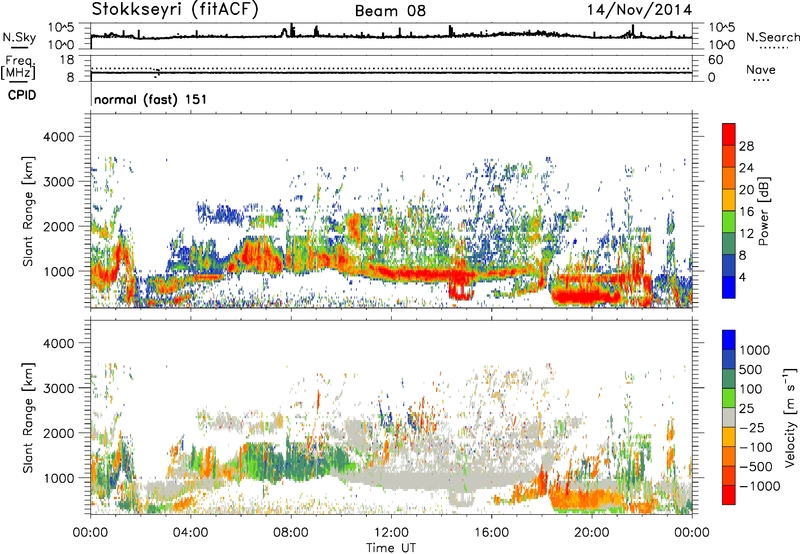Click the "-25" label on the Velocity colorbar

coord(750,428)
